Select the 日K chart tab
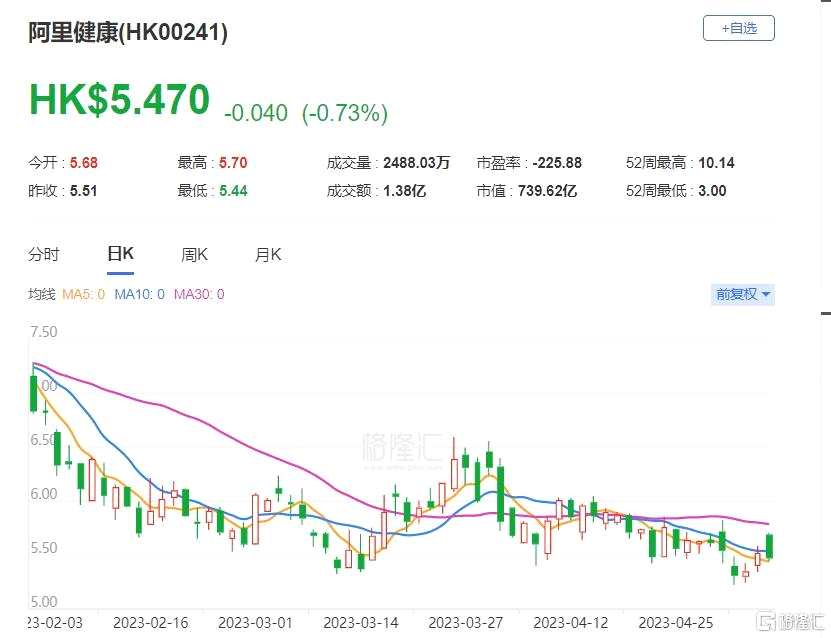This screenshot has height=638, width=831. (x=120, y=254)
